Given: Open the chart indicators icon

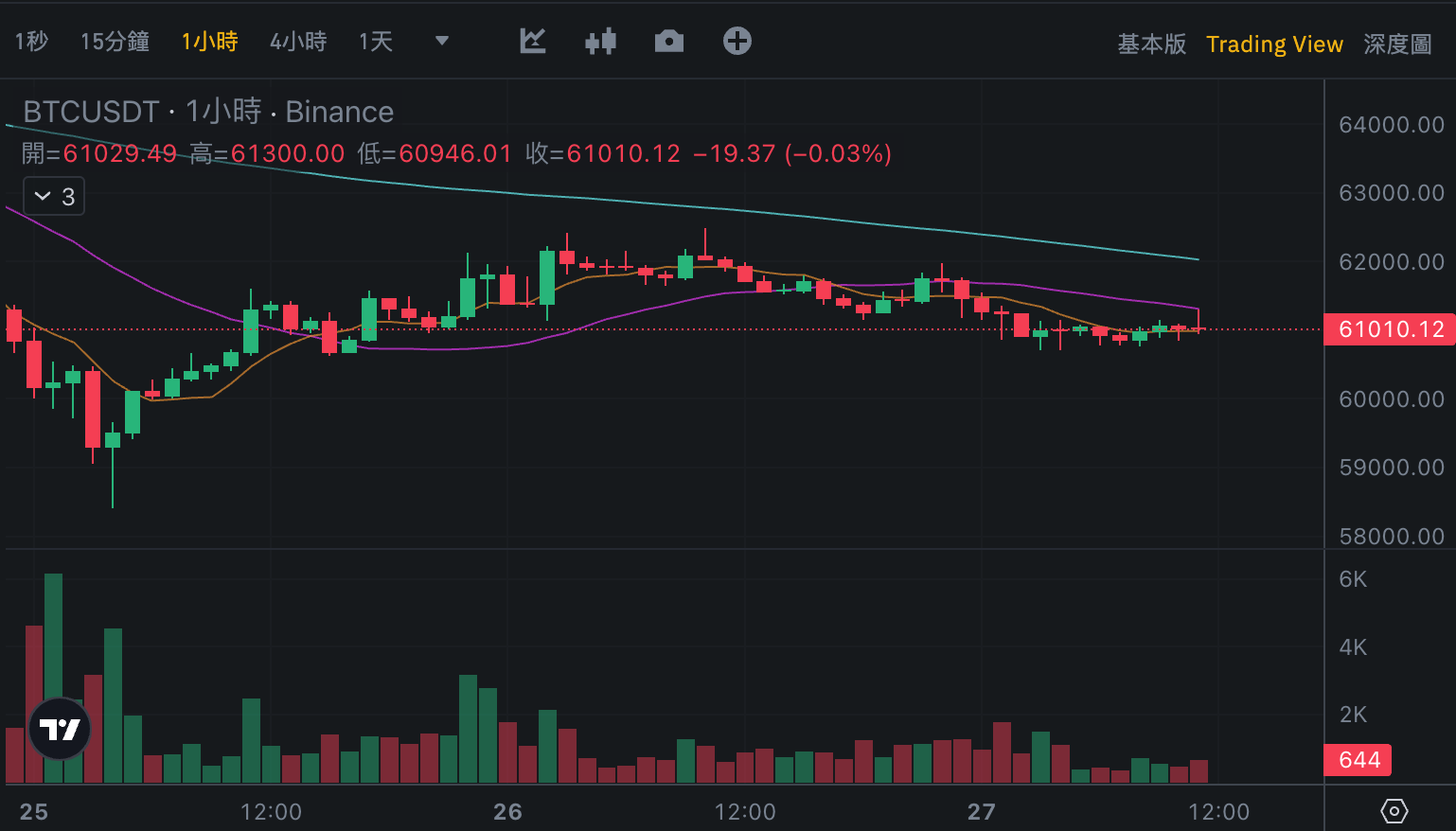Looking at the screenshot, I should point(533,41).
